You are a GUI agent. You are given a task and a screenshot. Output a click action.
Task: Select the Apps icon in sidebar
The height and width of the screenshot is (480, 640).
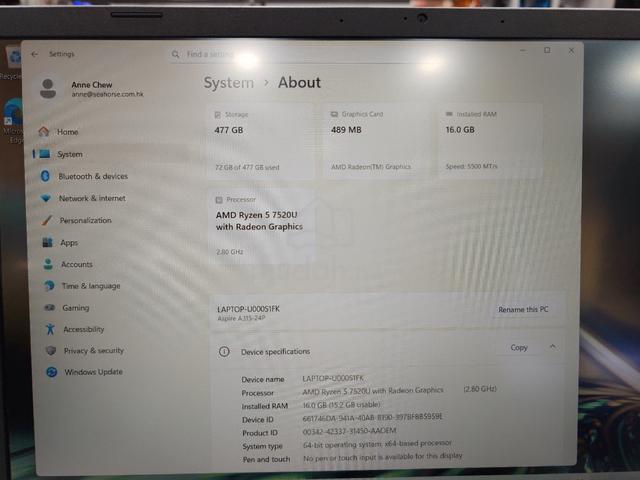tap(47, 242)
